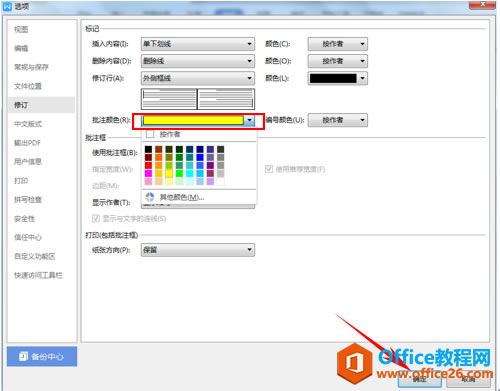This screenshot has height=391, width=500.
Task: Open the 插入内容 style dropdown
Action: coord(198,44)
